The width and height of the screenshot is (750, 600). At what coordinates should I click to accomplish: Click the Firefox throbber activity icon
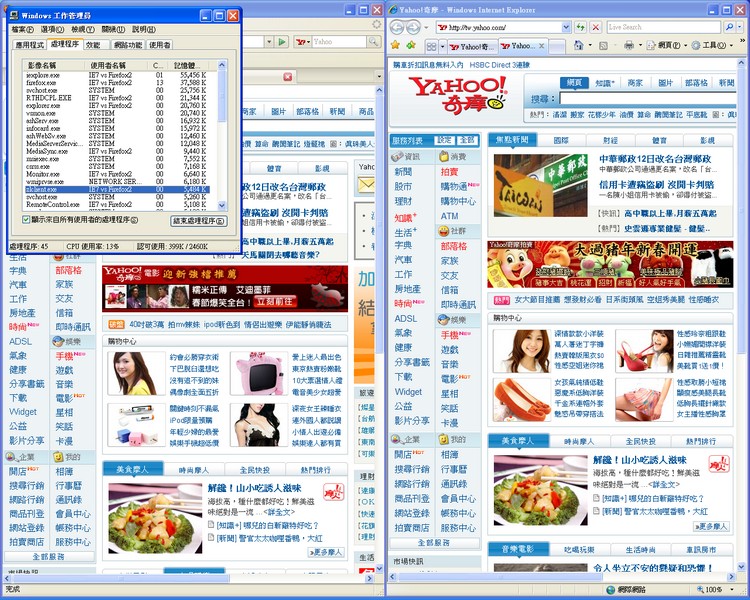377,24
